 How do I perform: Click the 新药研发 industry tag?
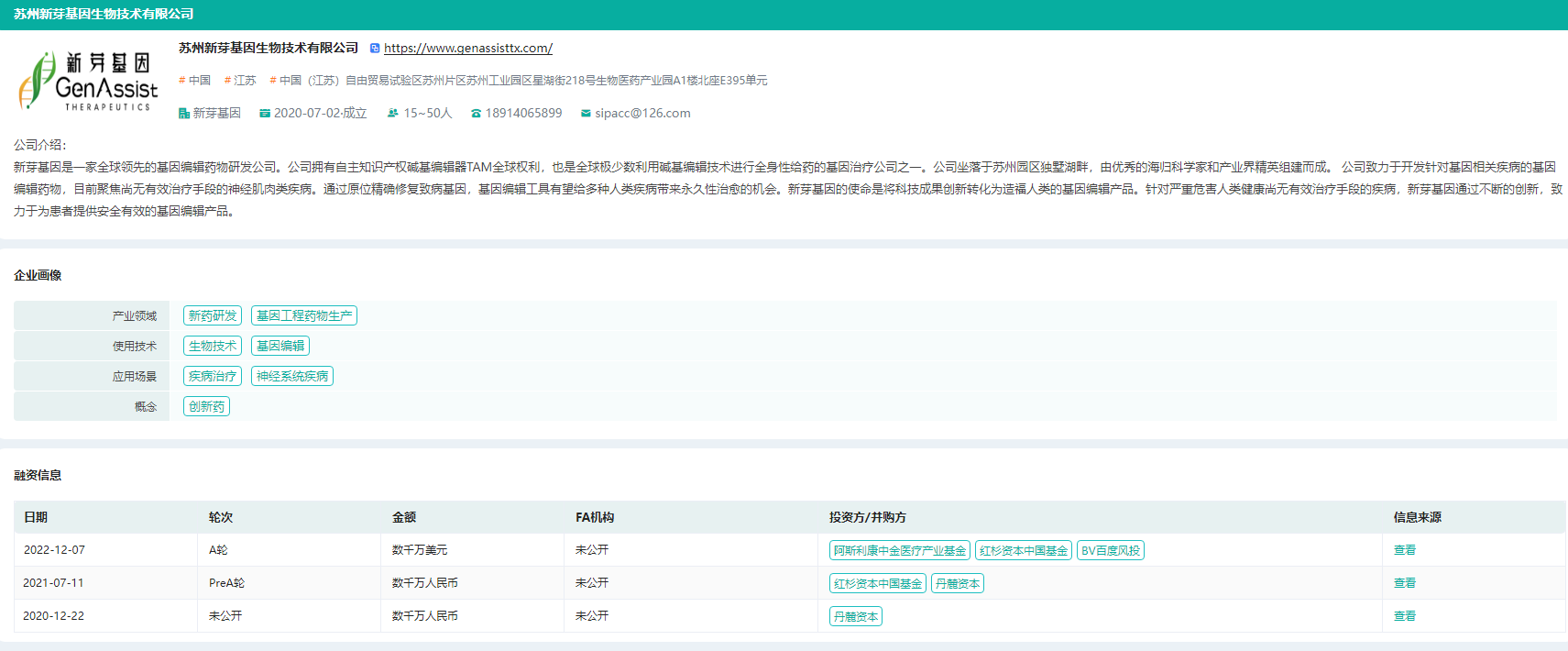click(x=213, y=315)
